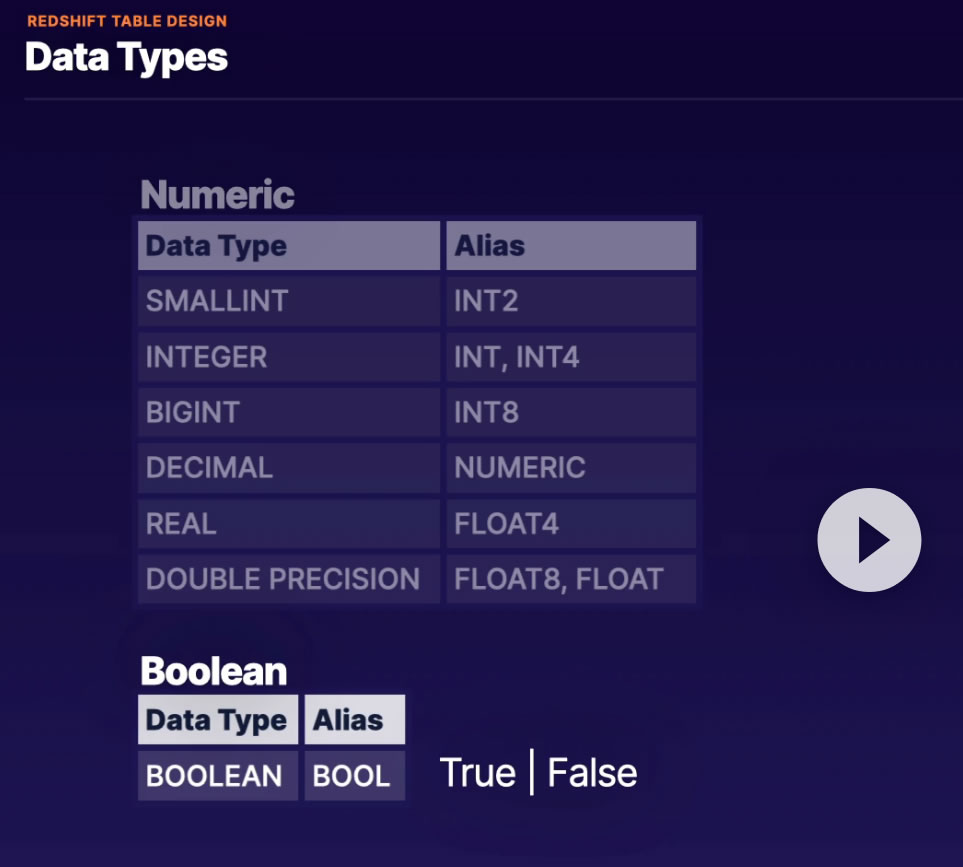This screenshot has height=867, width=963.
Task: Select the DECIMAL data type cell
Action: 288,468
